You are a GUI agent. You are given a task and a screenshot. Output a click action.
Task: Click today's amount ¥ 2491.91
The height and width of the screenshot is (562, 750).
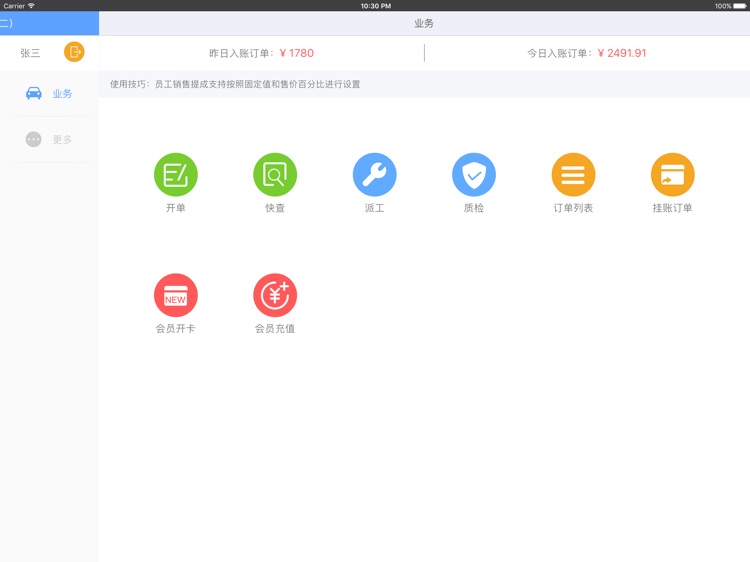click(622, 53)
